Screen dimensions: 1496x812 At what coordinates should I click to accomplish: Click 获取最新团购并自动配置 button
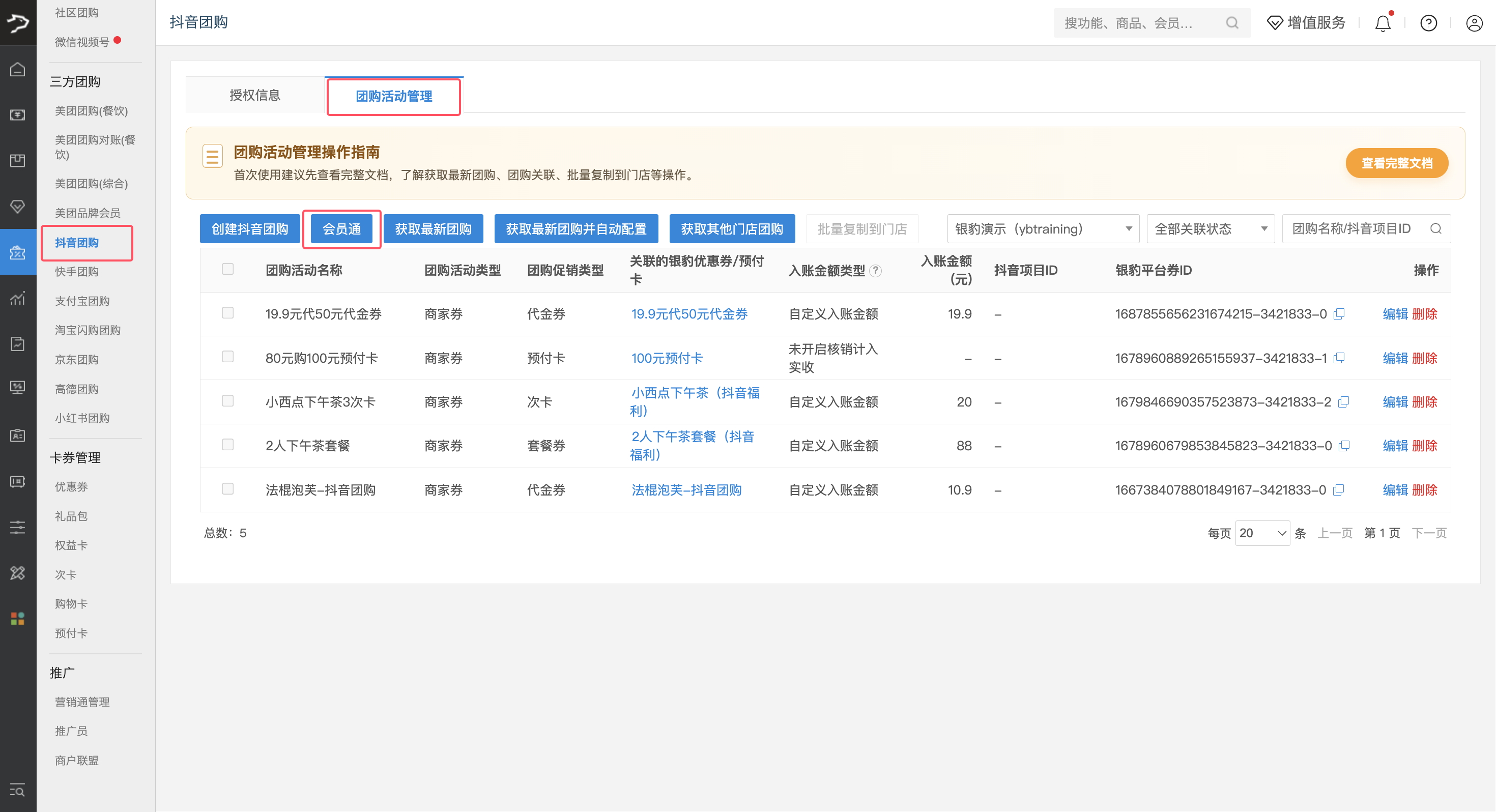point(576,229)
